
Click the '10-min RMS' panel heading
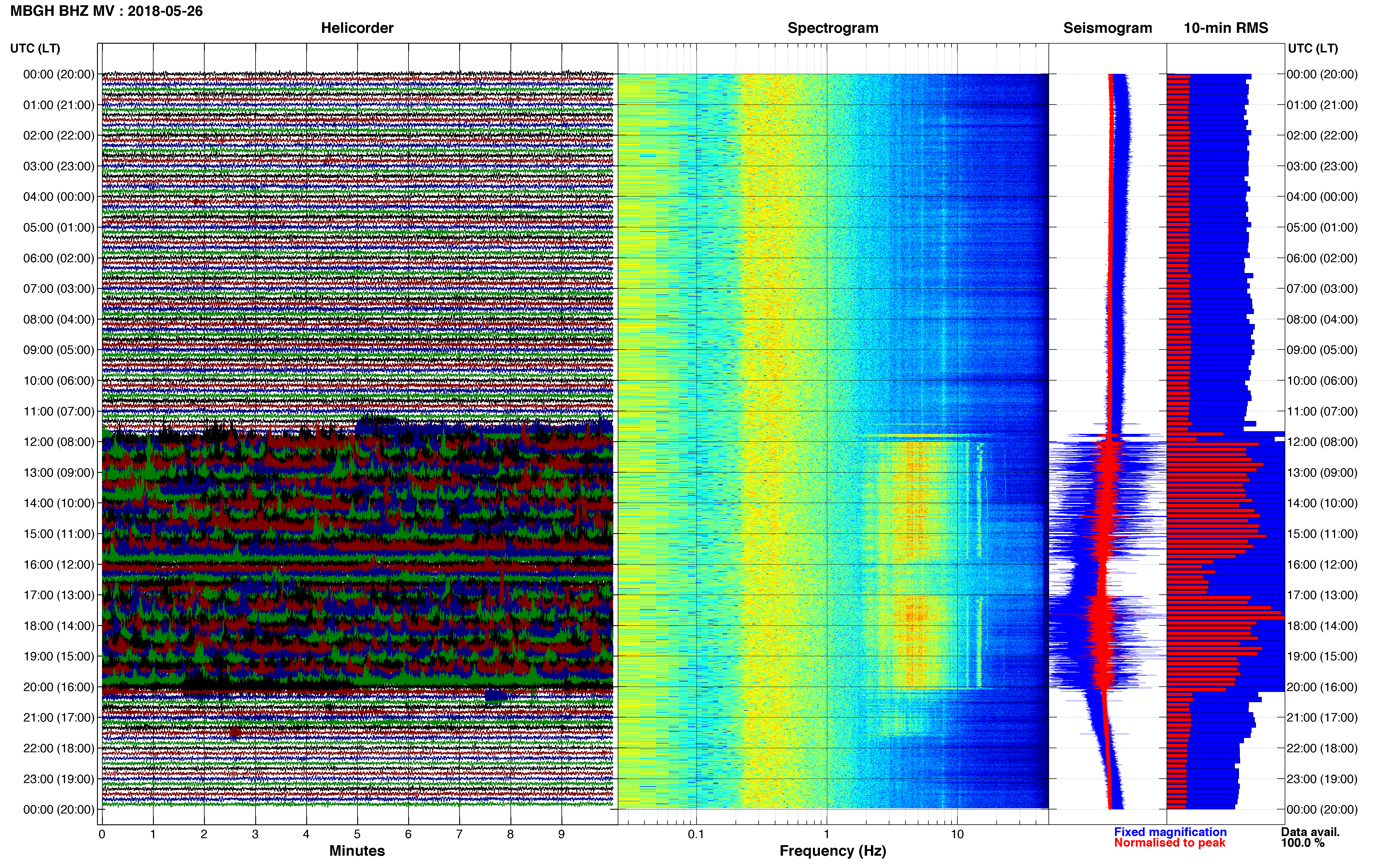(x=1226, y=28)
